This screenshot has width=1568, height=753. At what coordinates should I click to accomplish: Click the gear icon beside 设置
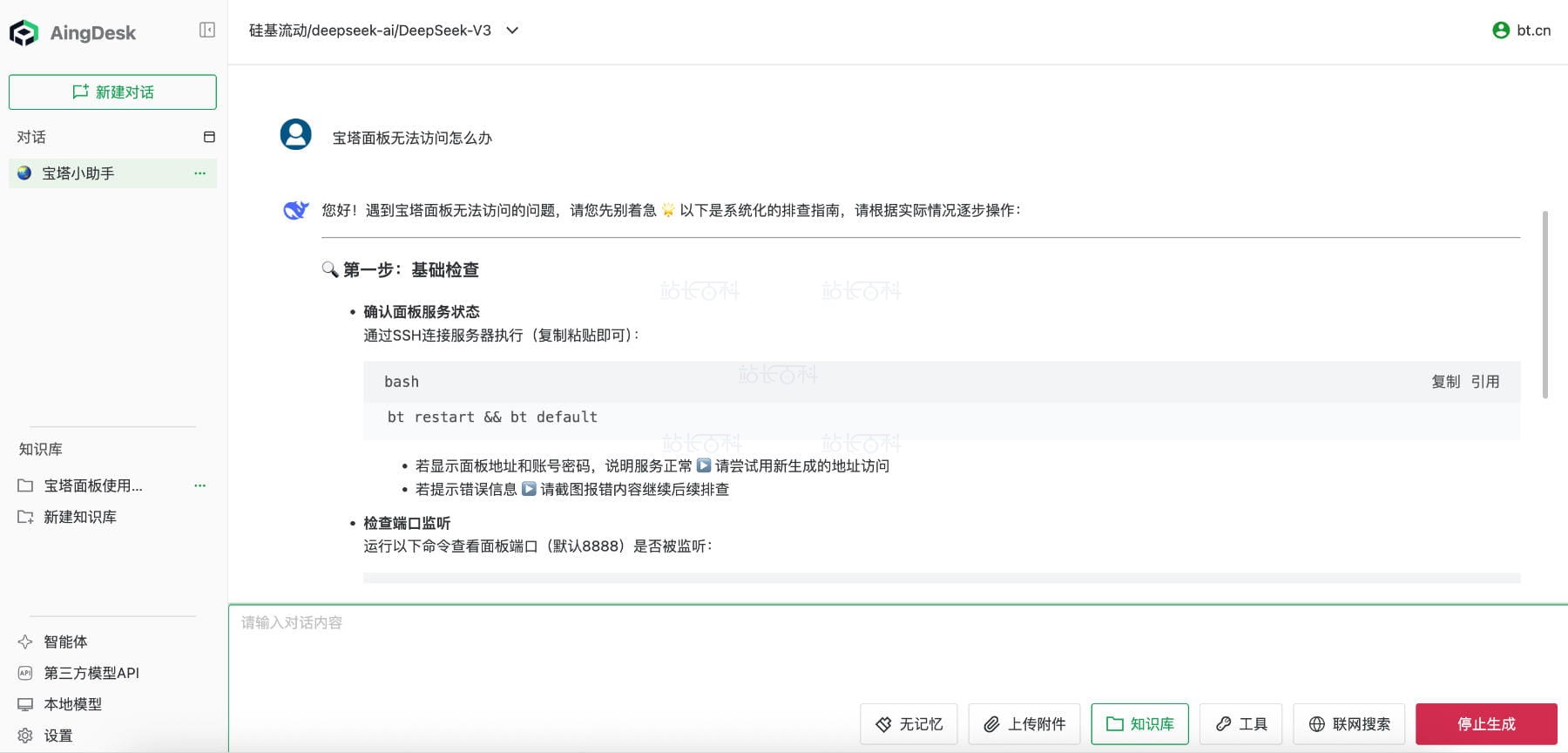tap(25, 736)
